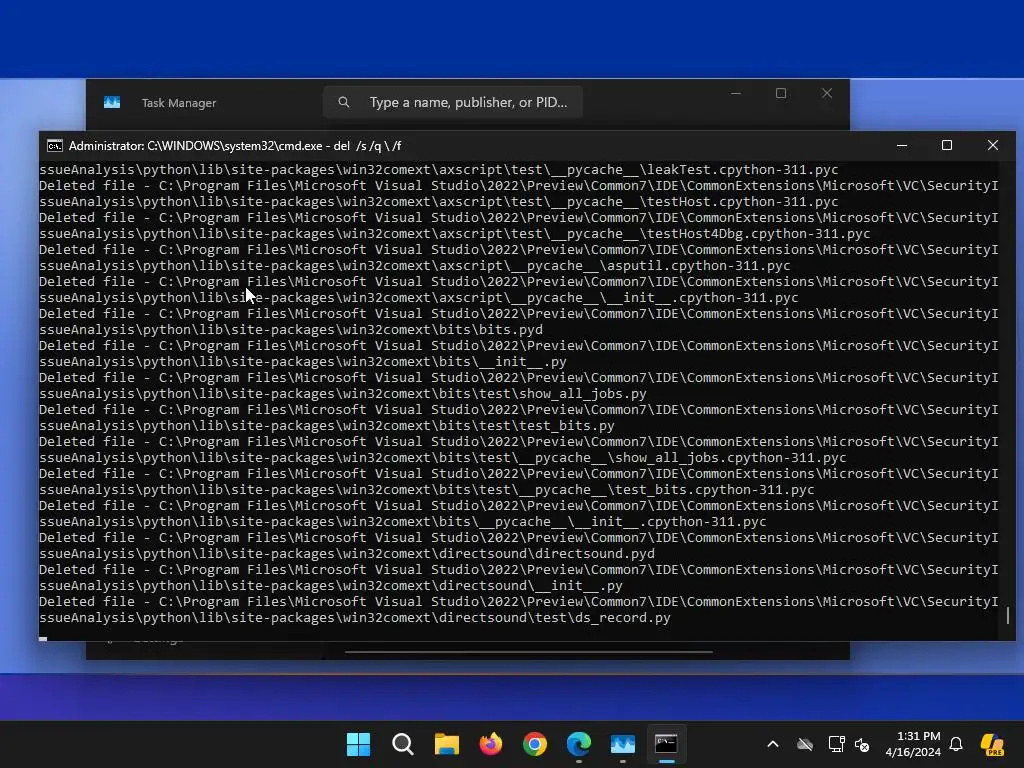Launch Firefox from the taskbar

491,744
